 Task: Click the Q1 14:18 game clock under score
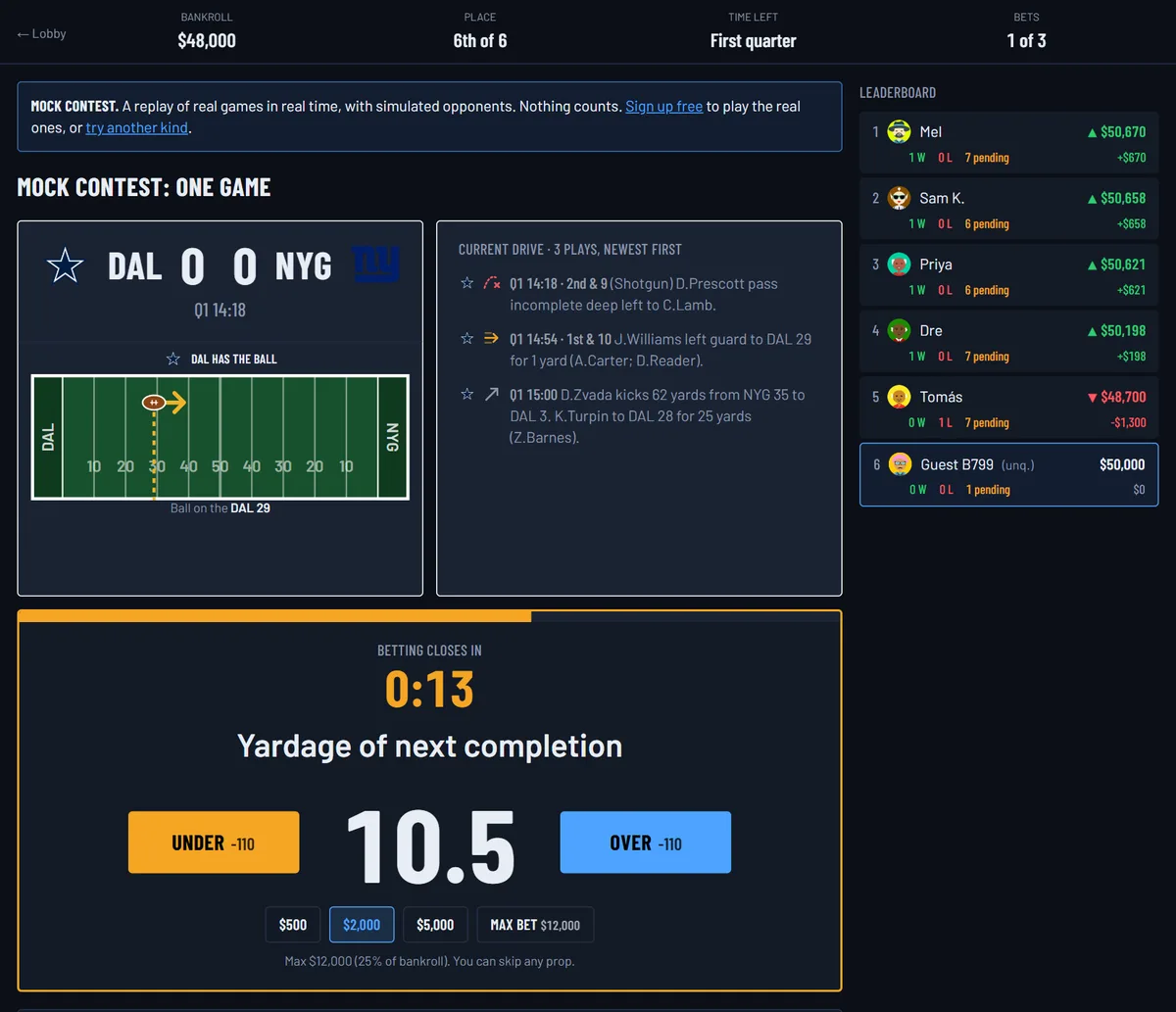pos(220,310)
